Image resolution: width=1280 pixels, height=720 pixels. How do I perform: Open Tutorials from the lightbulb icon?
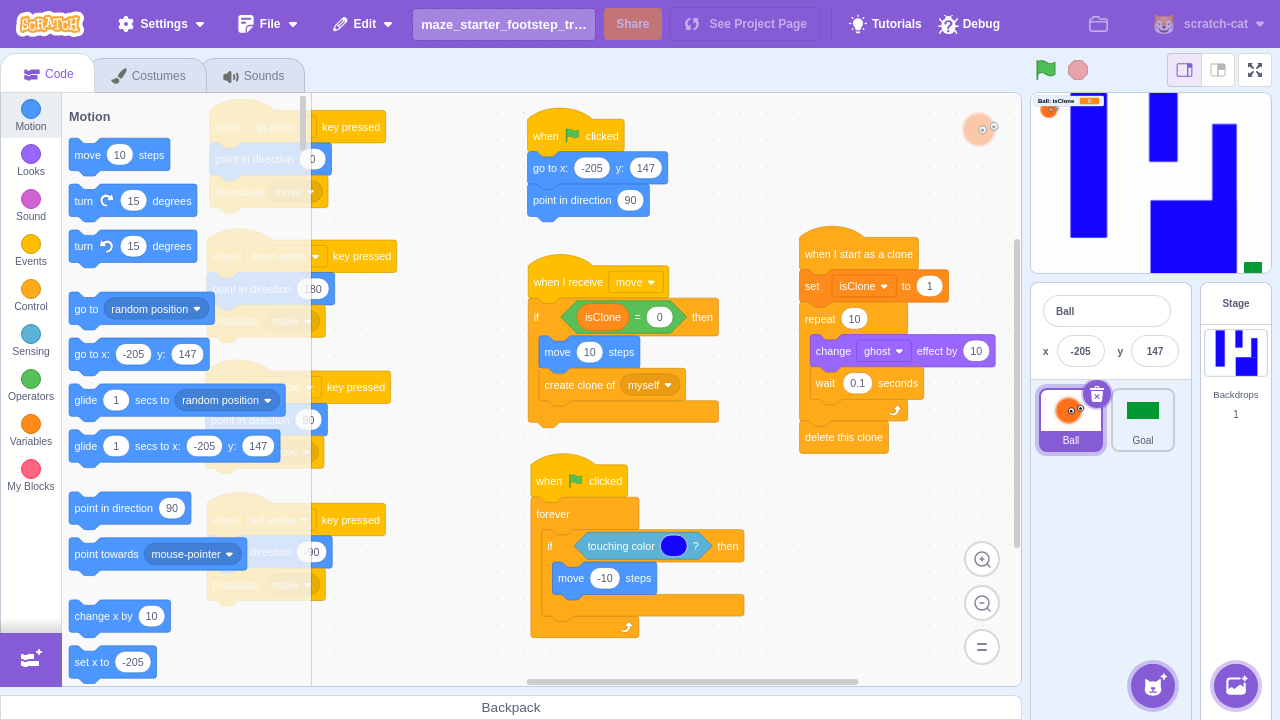(885, 24)
